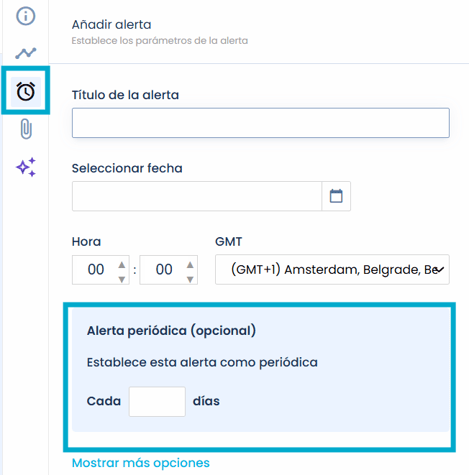This screenshot has height=475, width=469.
Task: Click the Título de la alerta field
Action: tap(261, 123)
